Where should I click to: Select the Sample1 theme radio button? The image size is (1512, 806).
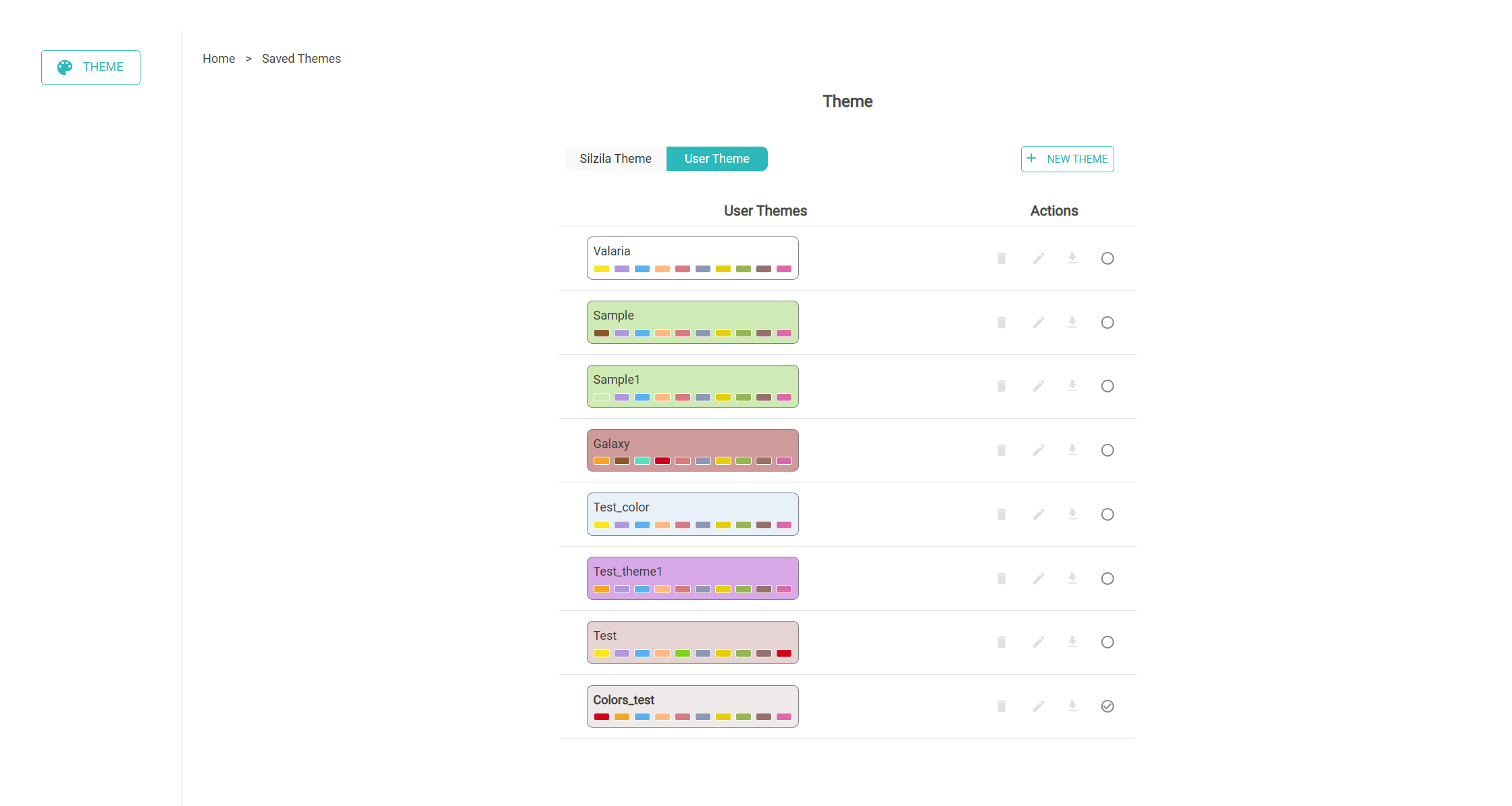pyautogui.click(x=1107, y=386)
